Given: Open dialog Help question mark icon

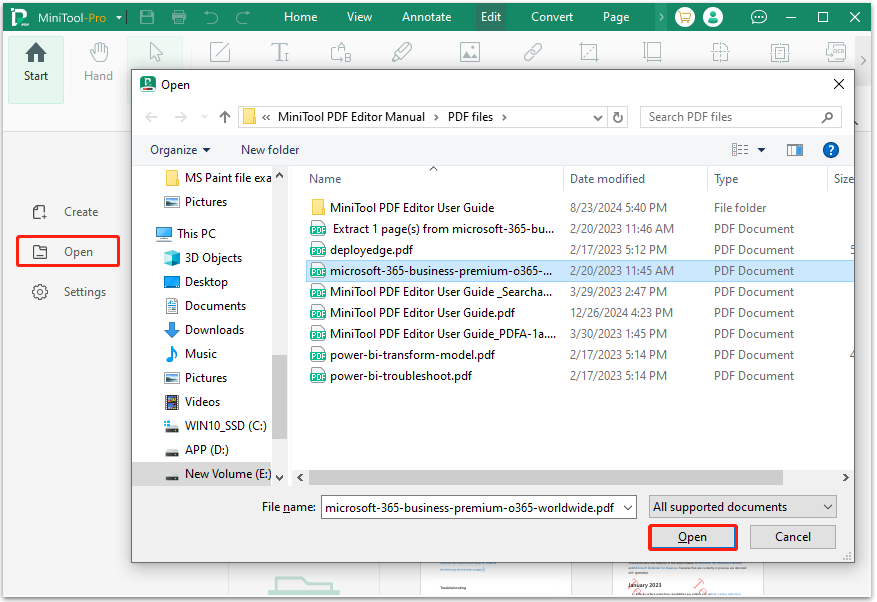Looking at the screenshot, I should click(x=830, y=150).
